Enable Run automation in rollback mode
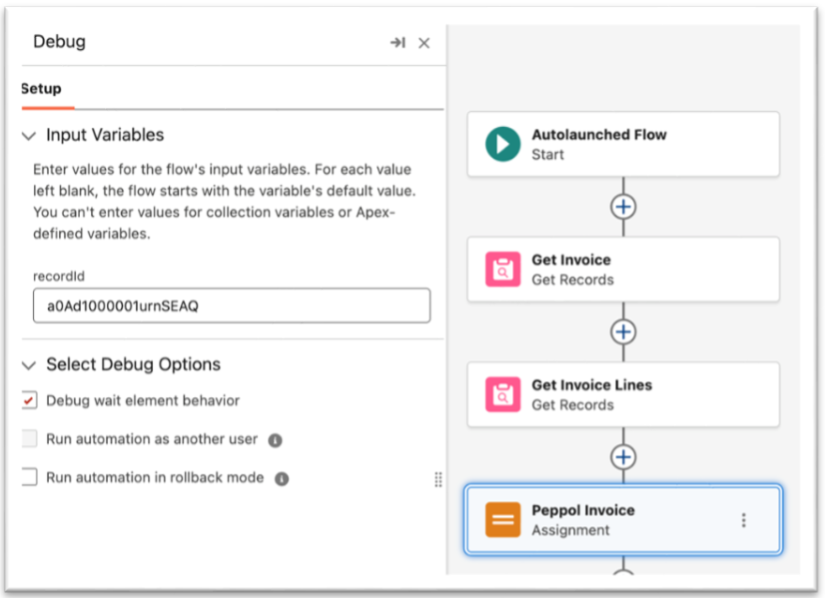 (29, 477)
